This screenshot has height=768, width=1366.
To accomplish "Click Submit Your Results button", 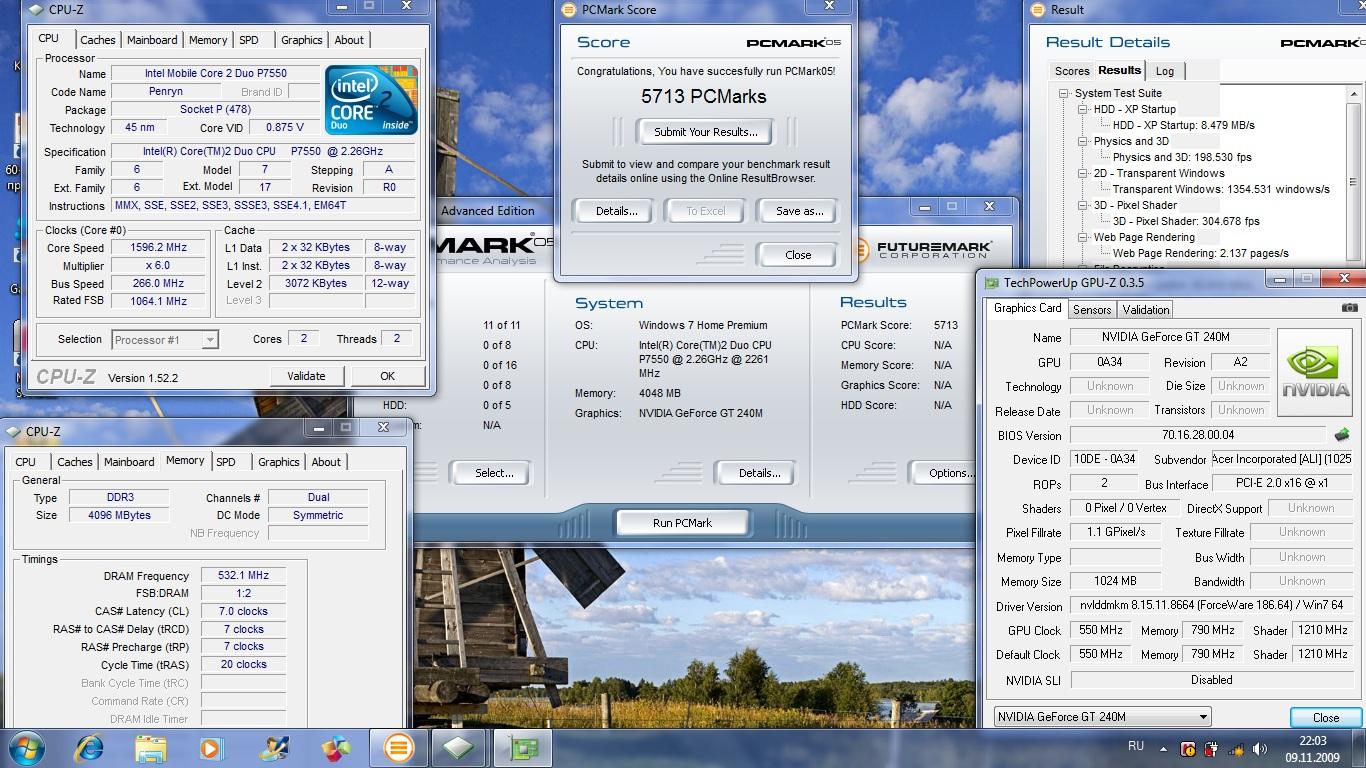I will tap(706, 132).
